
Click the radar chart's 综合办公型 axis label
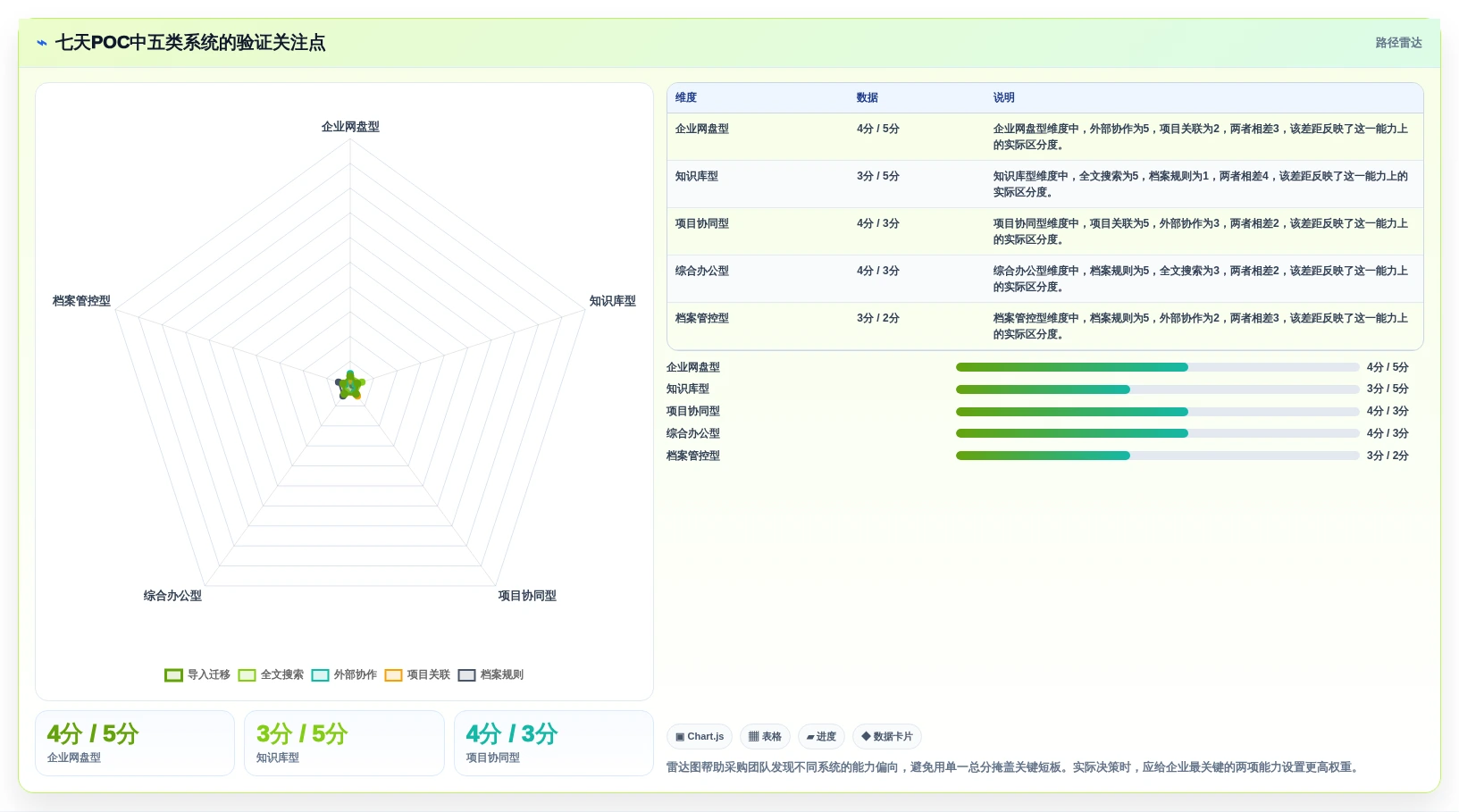click(172, 596)
